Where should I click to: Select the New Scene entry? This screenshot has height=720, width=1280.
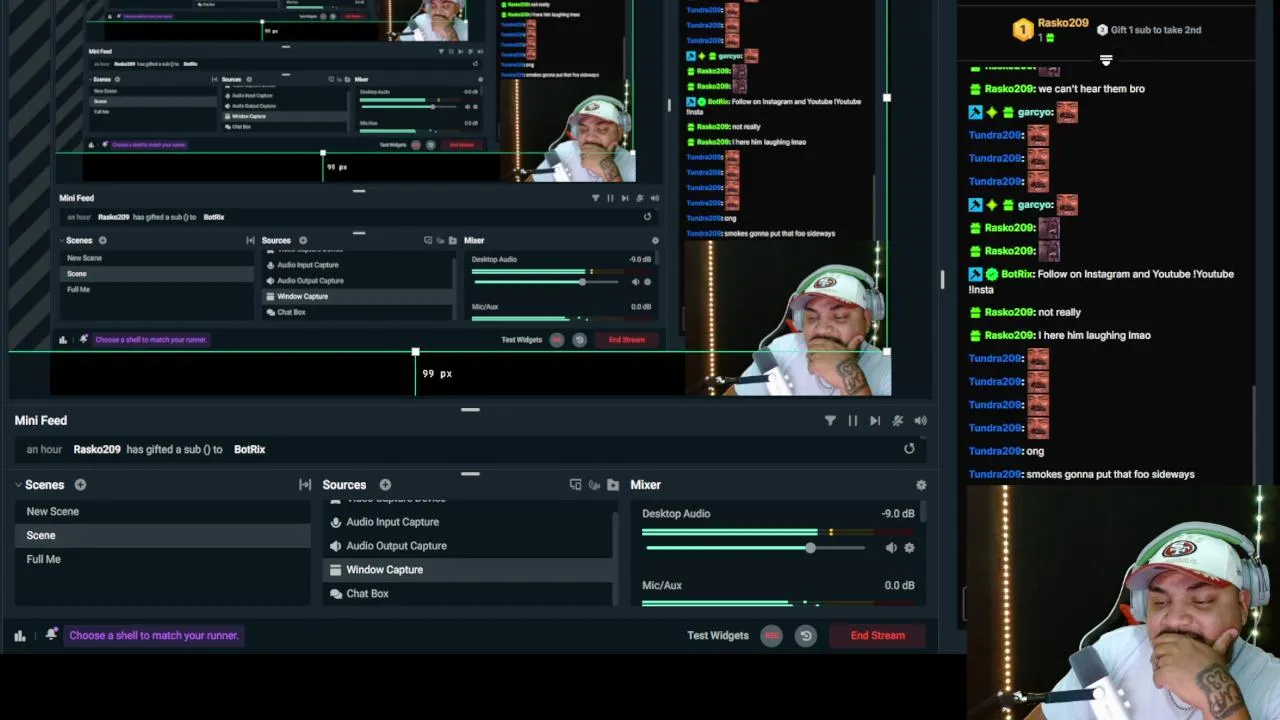[162, 511]
